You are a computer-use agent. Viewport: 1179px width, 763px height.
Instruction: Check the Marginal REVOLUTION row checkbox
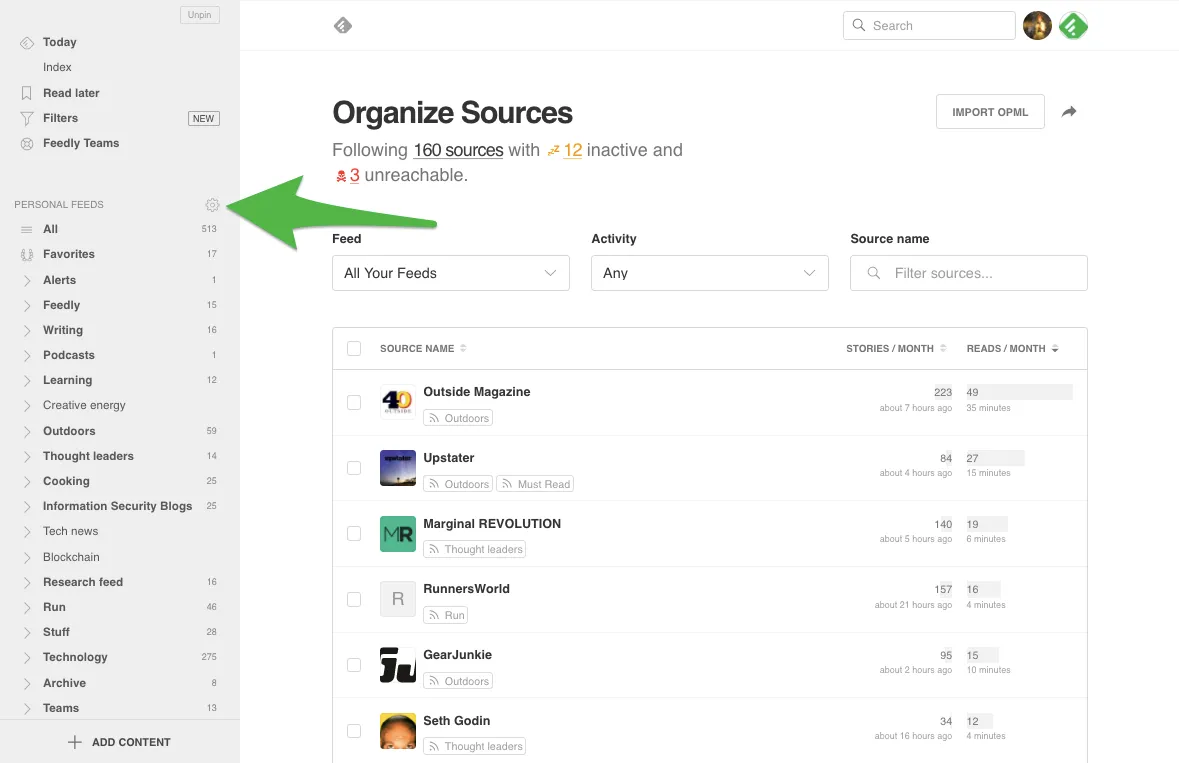click(354, 534)
